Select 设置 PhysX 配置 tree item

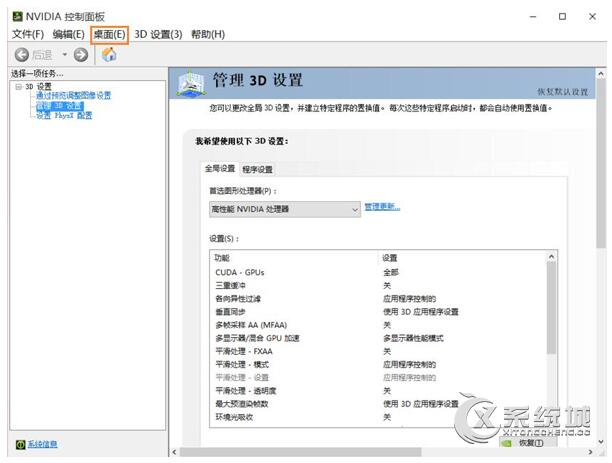(64, 115)
